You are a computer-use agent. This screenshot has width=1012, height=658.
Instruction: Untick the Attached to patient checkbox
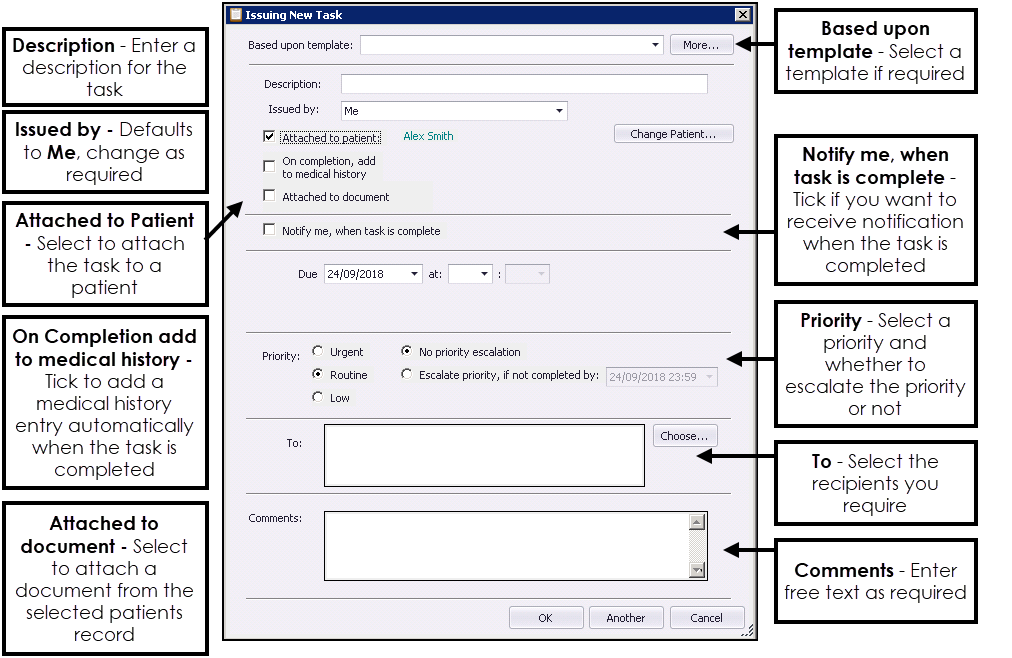click(x=269, y=137)
